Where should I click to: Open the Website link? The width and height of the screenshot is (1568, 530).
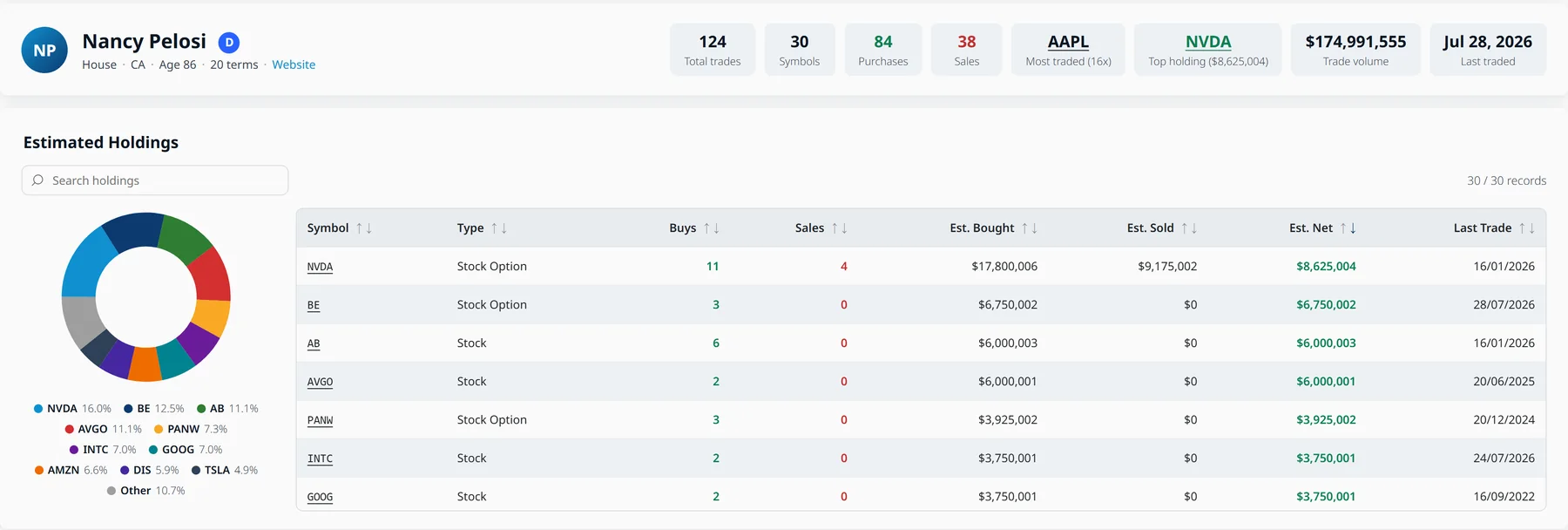[x=294, y=65]
